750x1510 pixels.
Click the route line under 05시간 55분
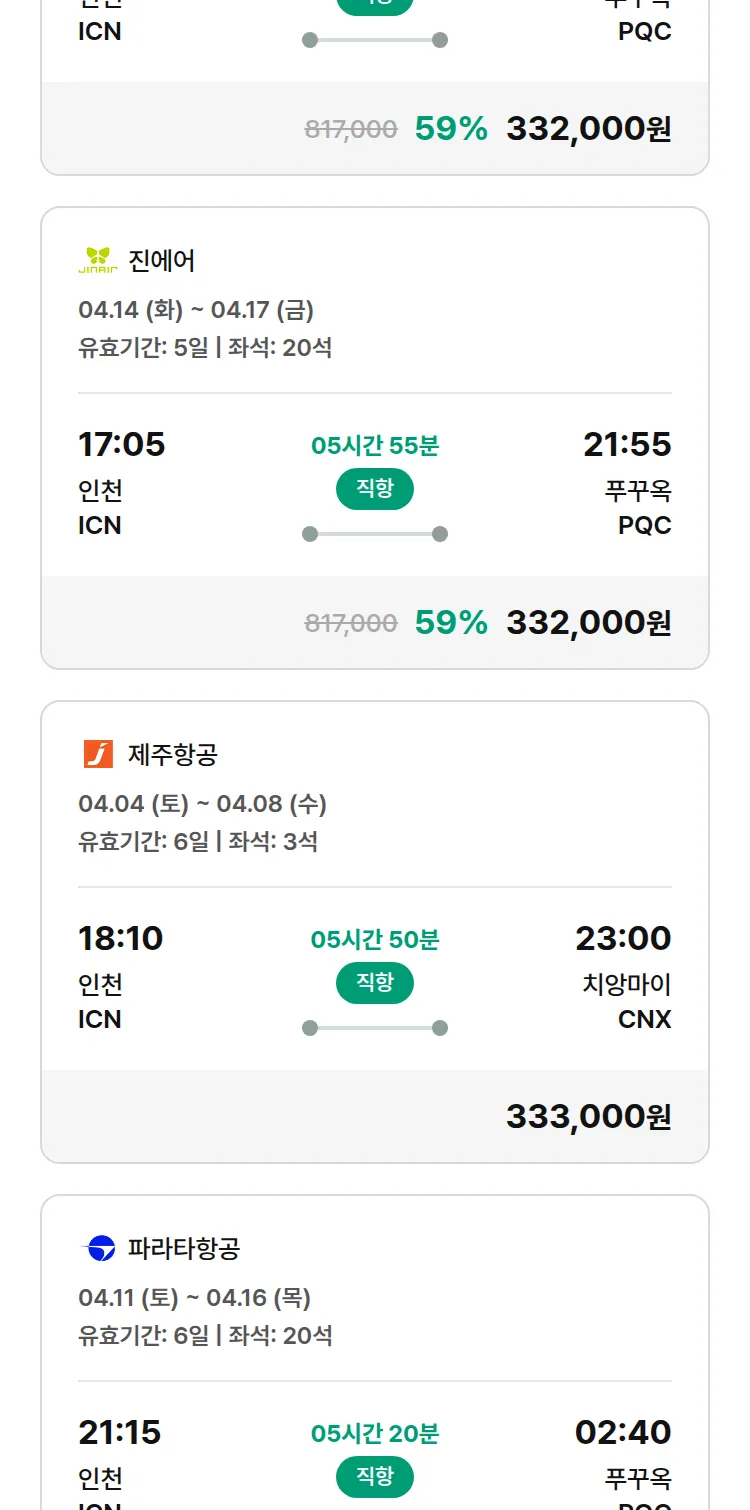[x=375, y=534]
